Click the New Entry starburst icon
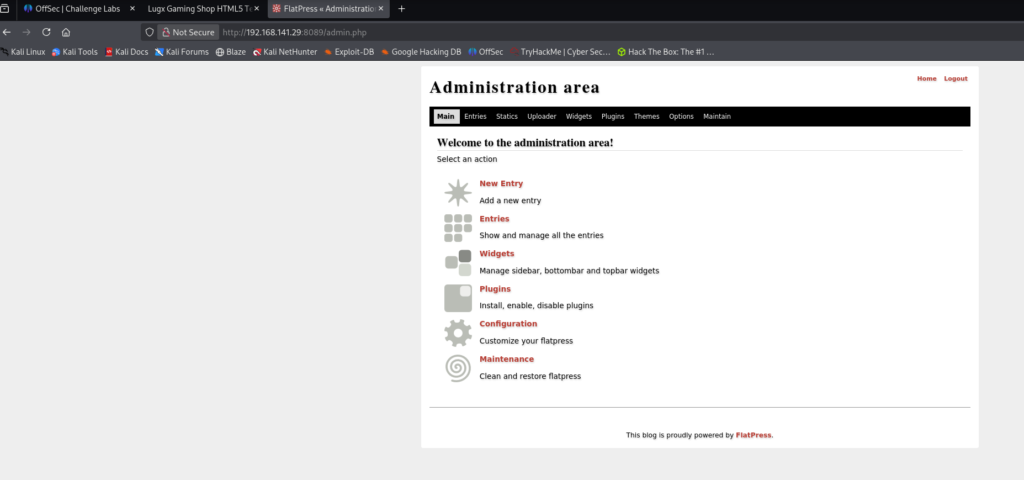The image size is (1024, 480). [x=457, y=192]
